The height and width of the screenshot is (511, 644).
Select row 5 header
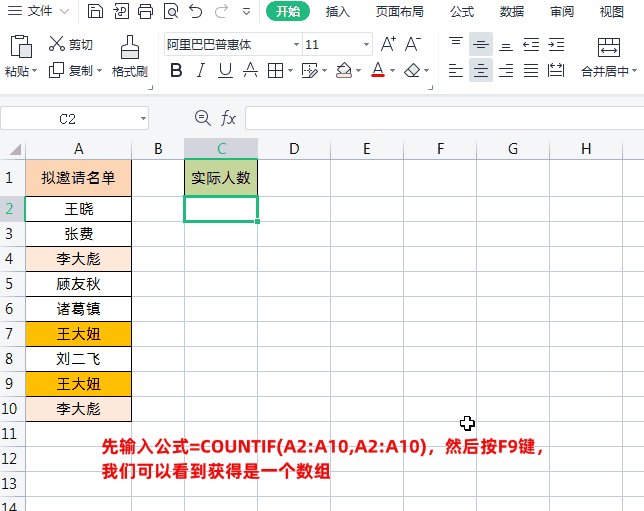point(10,284)
